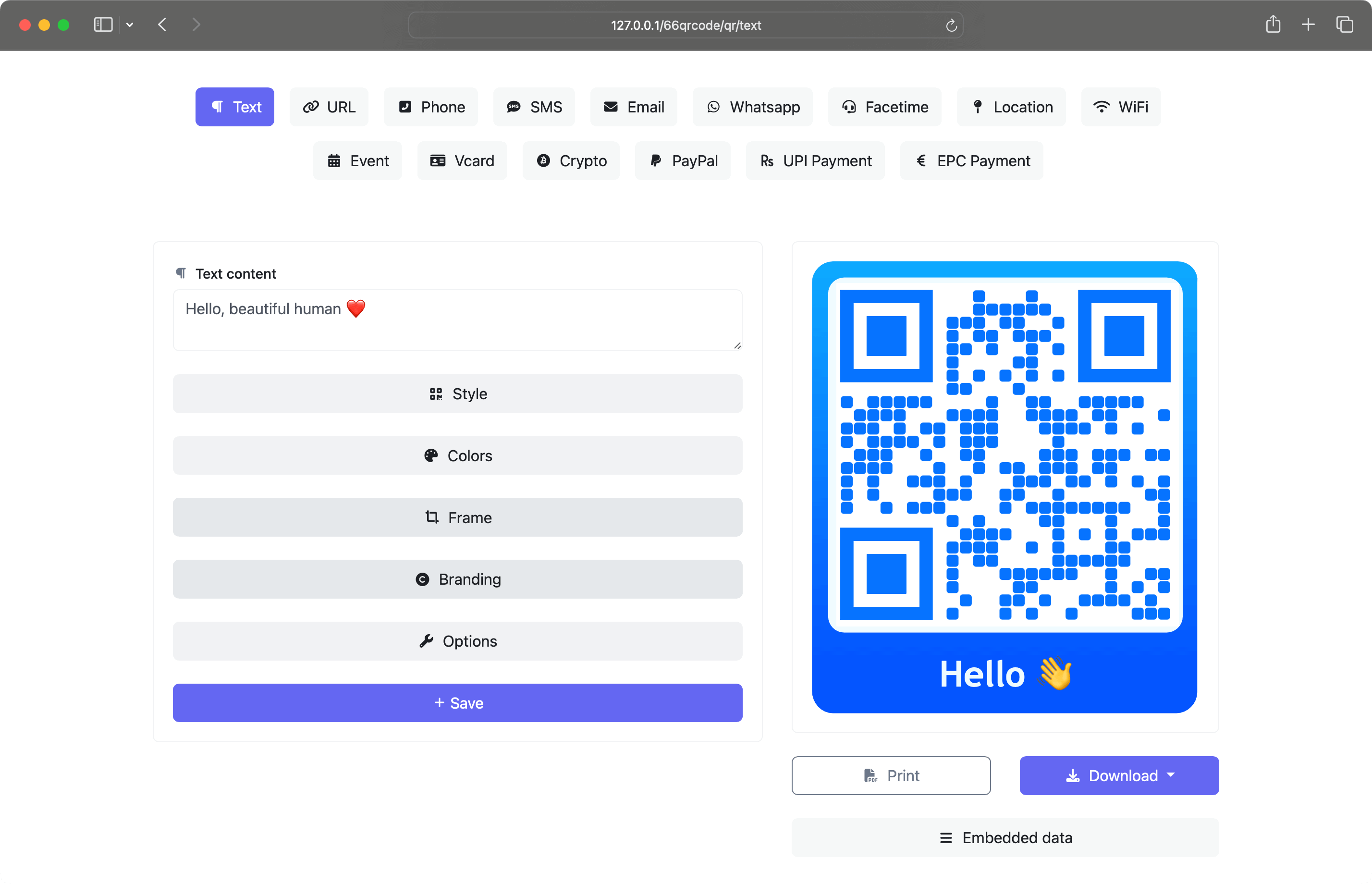Click the Colors palette icon
Image resolution: width=1372 pixels, height=884 pixels.
[x=431, y=456]
